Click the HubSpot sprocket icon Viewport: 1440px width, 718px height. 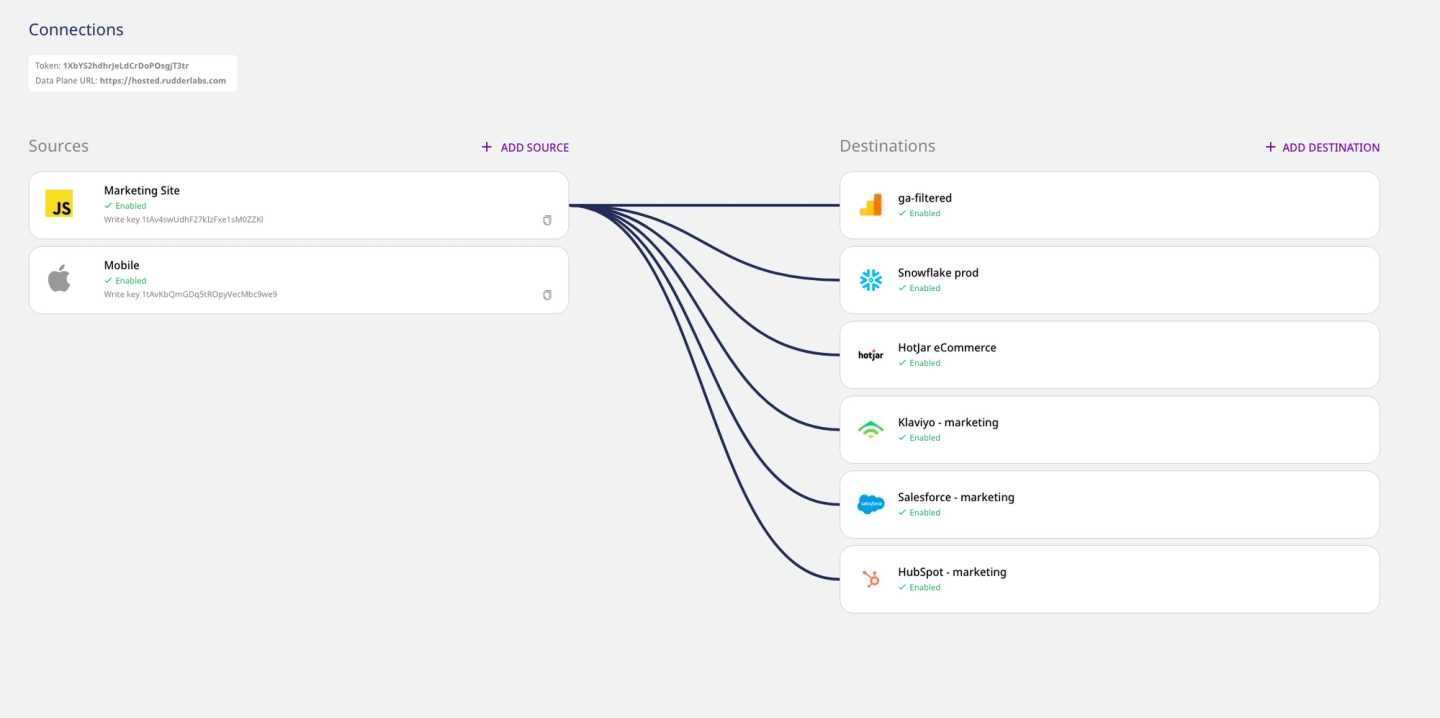click(871, 578)
